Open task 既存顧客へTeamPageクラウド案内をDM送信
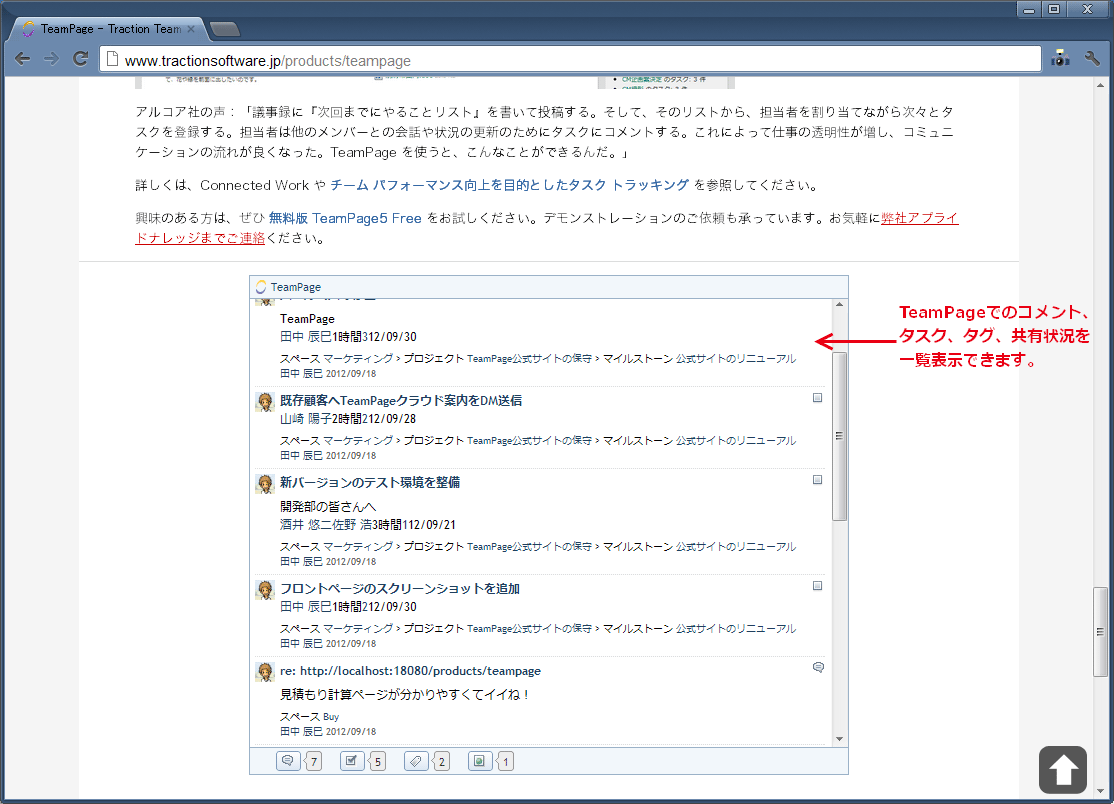Viewport: 1114px width, 804px height. [401, 401]
